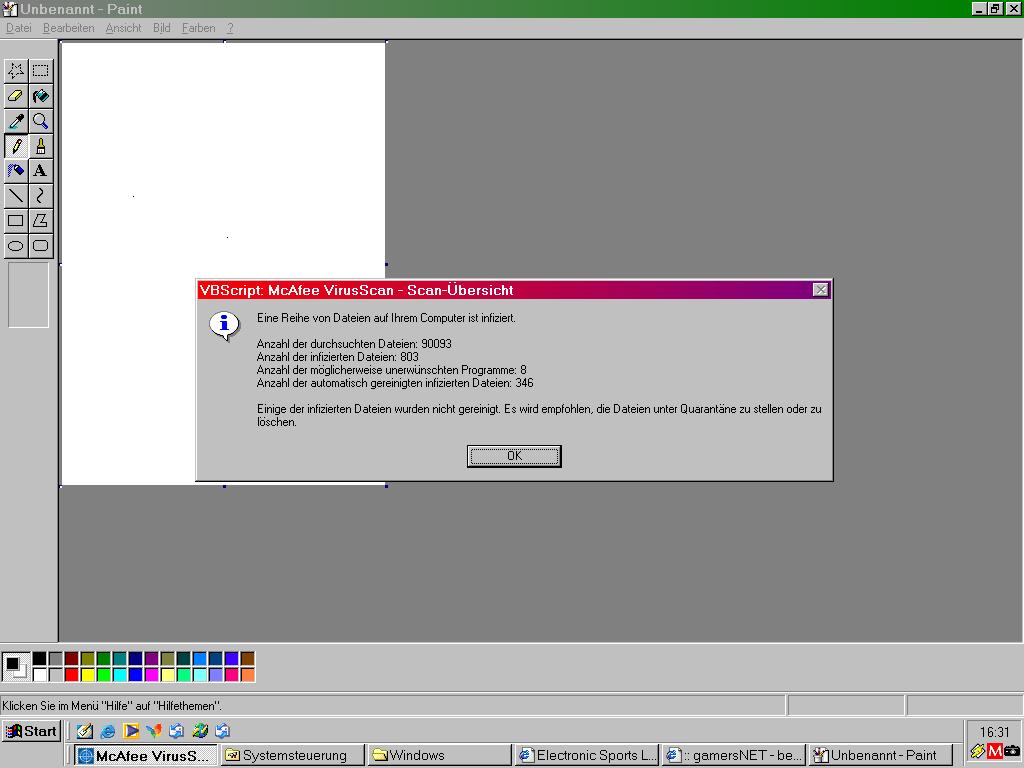Viewport: 1024px width, 768px height.
Task: Pick the bright yellow color swatch
Action: [x=88, y=674]
